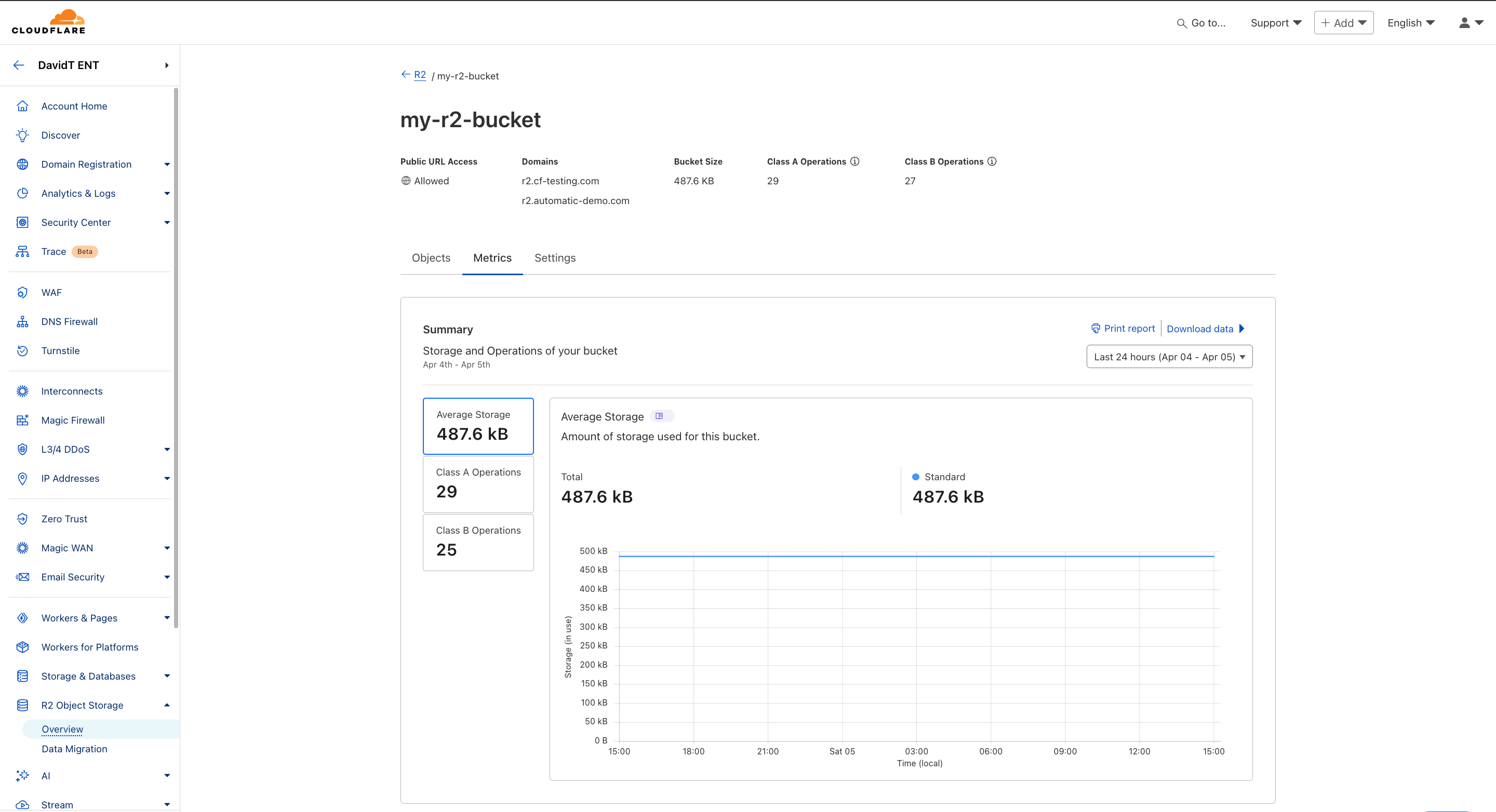1496x812 pixels.
Task: Open the Last 24 hours date range selector
Action: point(1168,356)
